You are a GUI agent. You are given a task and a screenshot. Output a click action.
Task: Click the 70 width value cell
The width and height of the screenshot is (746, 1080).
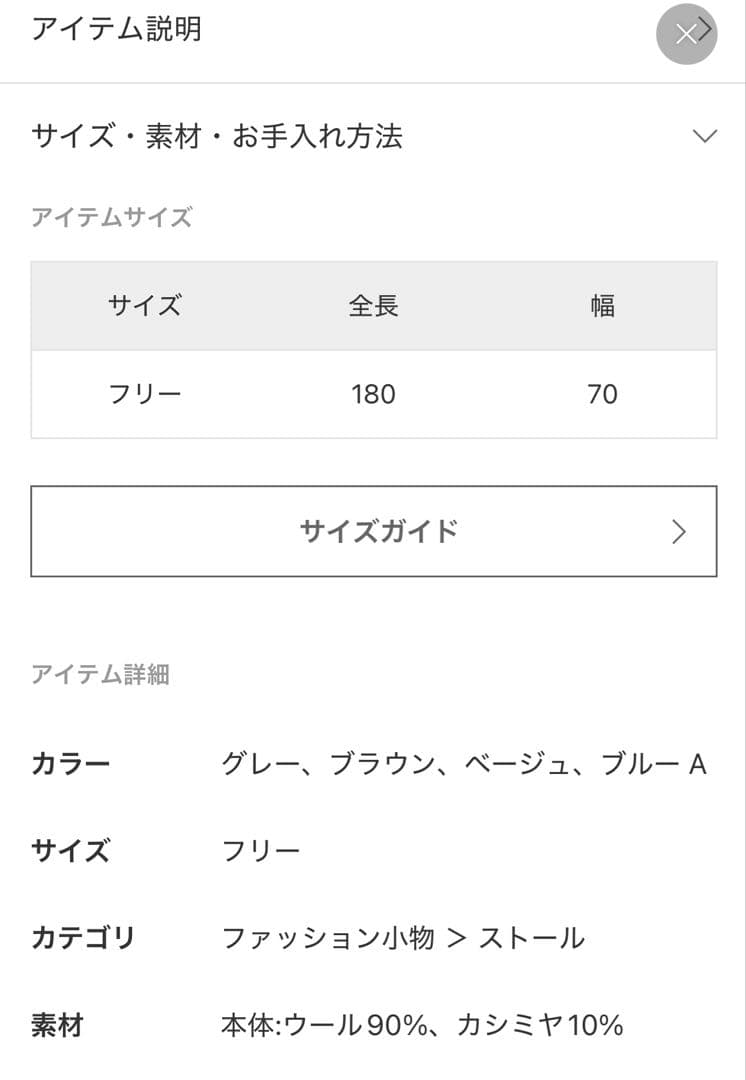(x=602, y=394)
